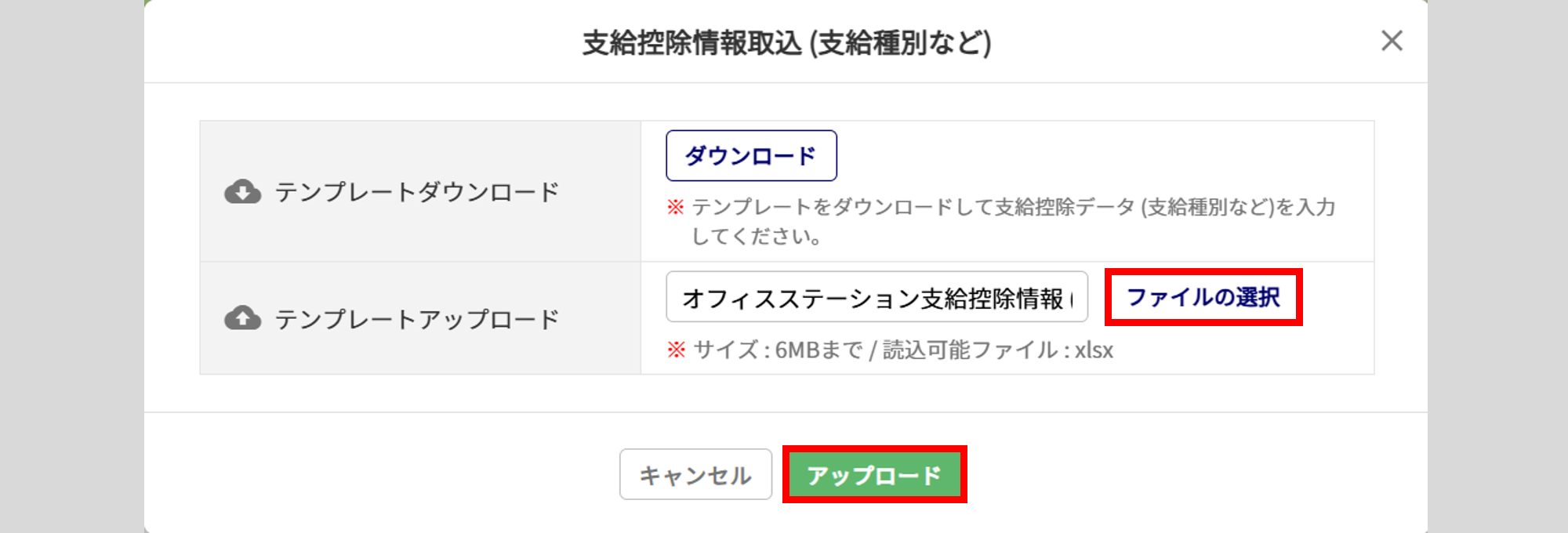Click the selected file name field
The image size is (1568, 533).
coord(877,297)
